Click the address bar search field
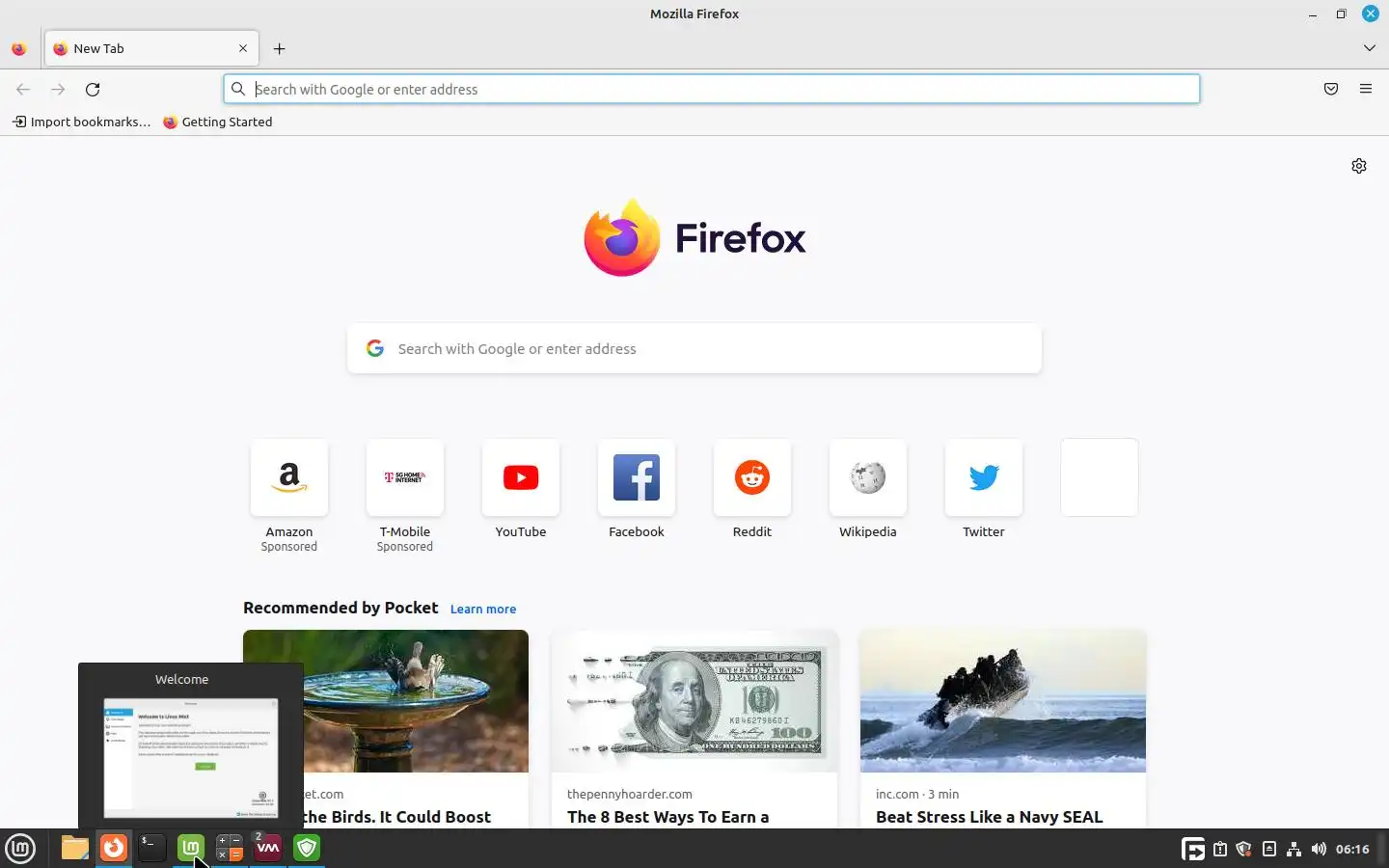The width and height of the screenshot is (1389, 868). (x=712, y=90)
